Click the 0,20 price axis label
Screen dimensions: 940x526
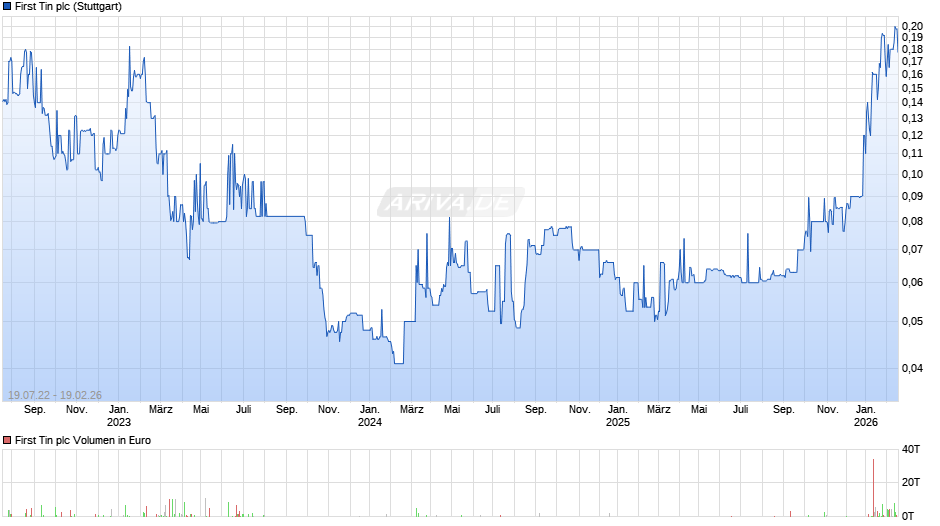(x=912, y=26)
